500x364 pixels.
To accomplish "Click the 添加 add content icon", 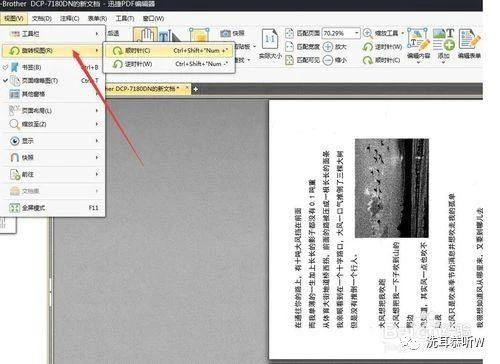I will tap(444, 39).
